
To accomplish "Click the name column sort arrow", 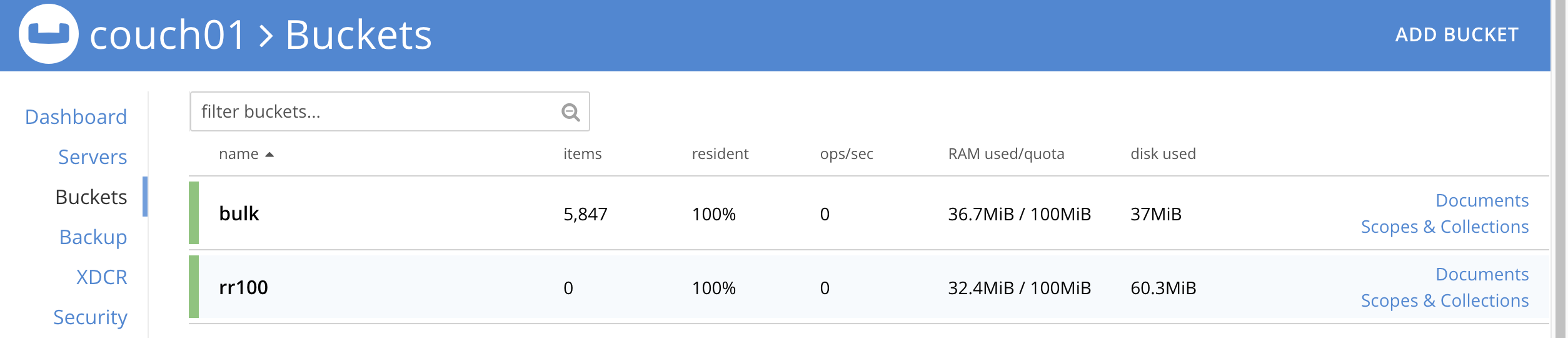I will (x=269, y=155).
